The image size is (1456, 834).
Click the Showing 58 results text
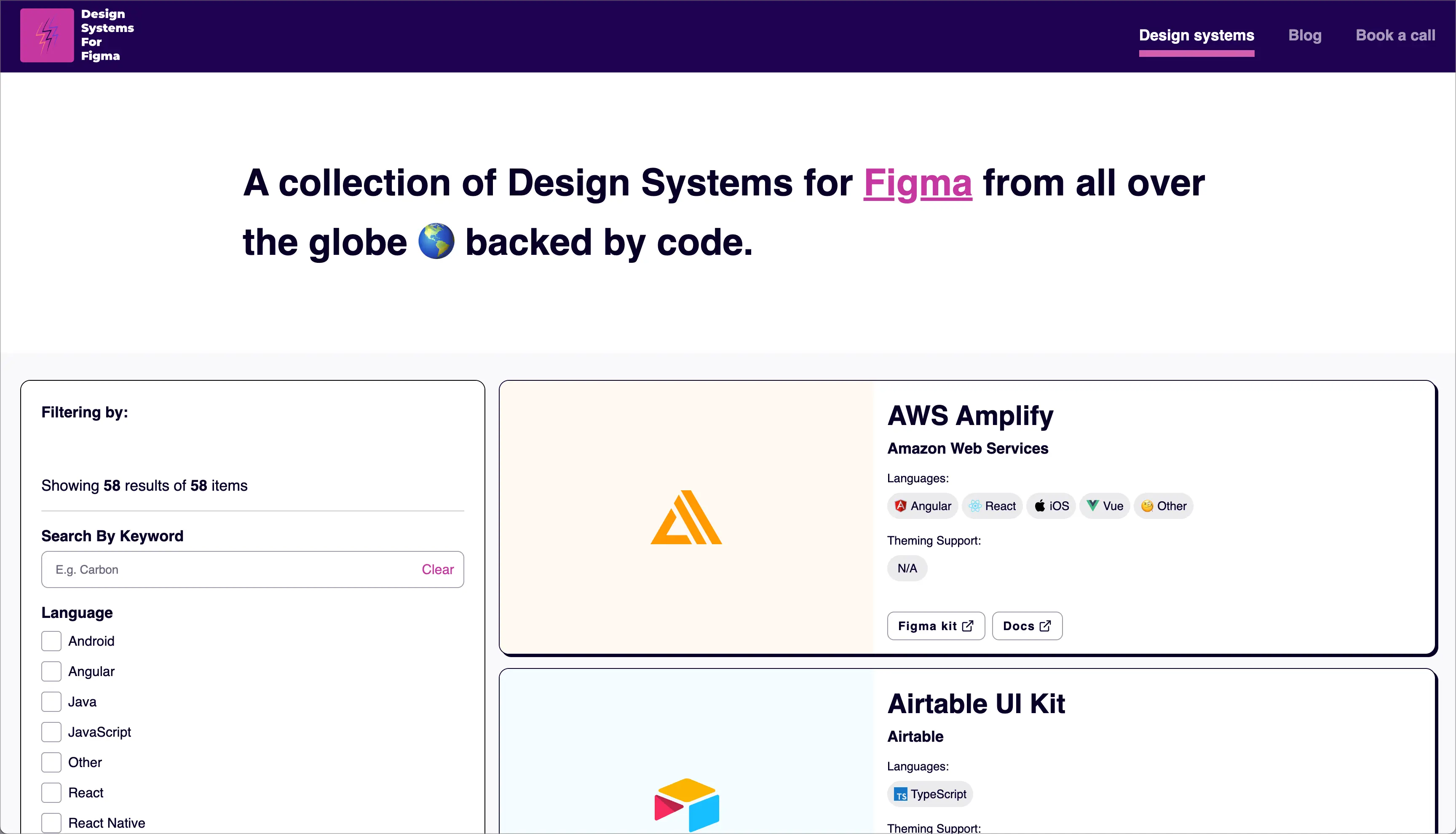tap(145, 486)
